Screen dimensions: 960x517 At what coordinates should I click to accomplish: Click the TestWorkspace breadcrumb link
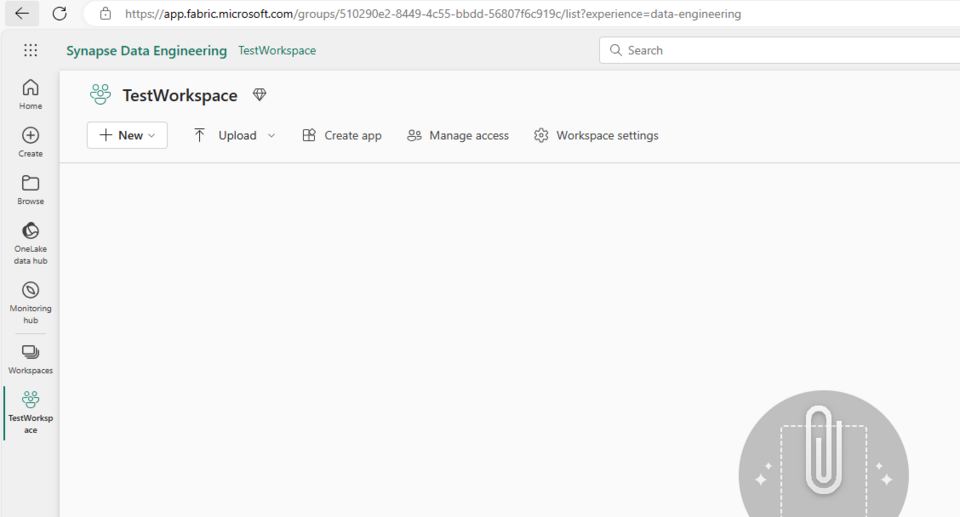coord(277,50)
